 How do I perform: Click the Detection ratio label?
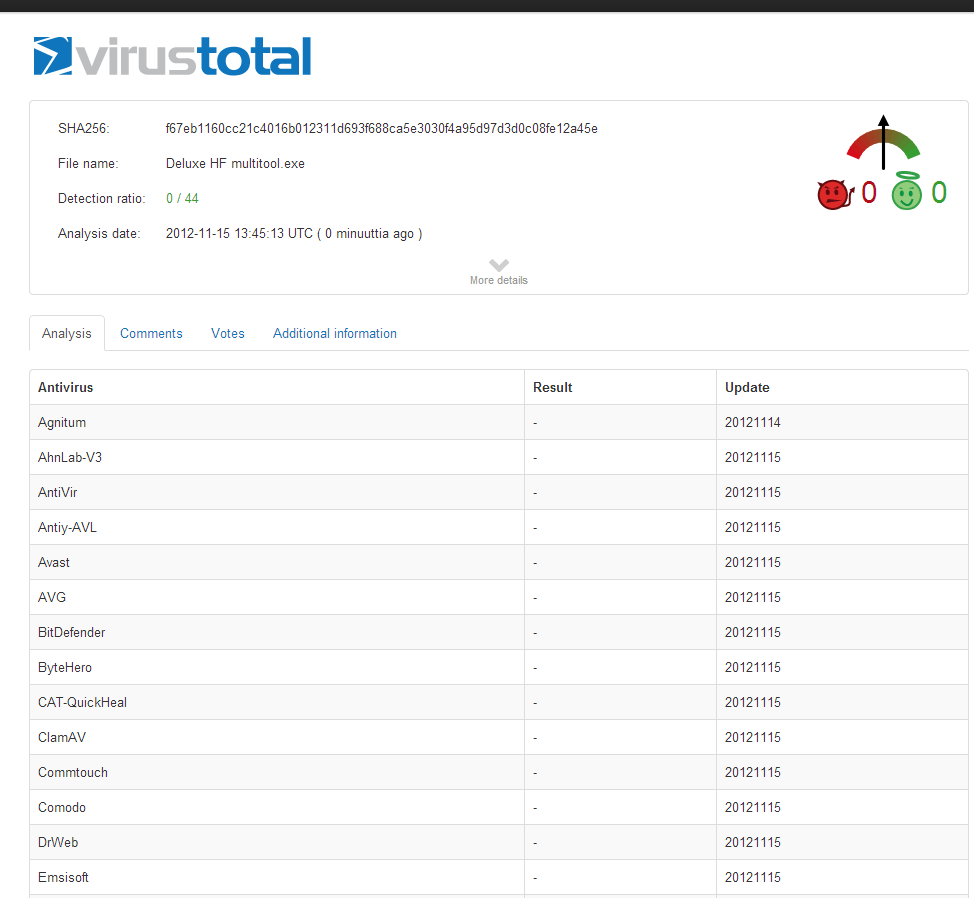pyautogui.click(x=101, y=198)
